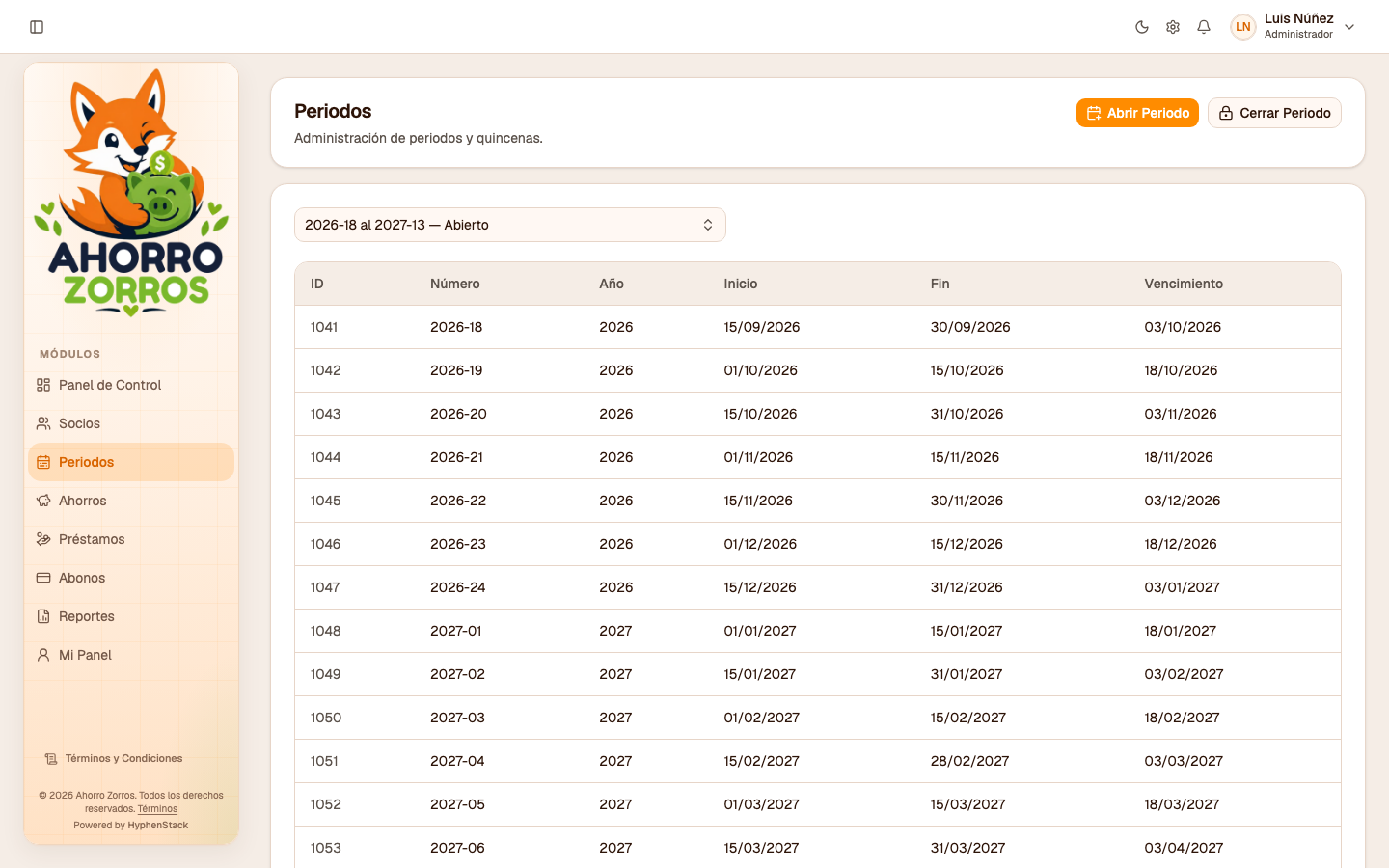
Task: Click period number 2026-23
Action: [458, 544]
